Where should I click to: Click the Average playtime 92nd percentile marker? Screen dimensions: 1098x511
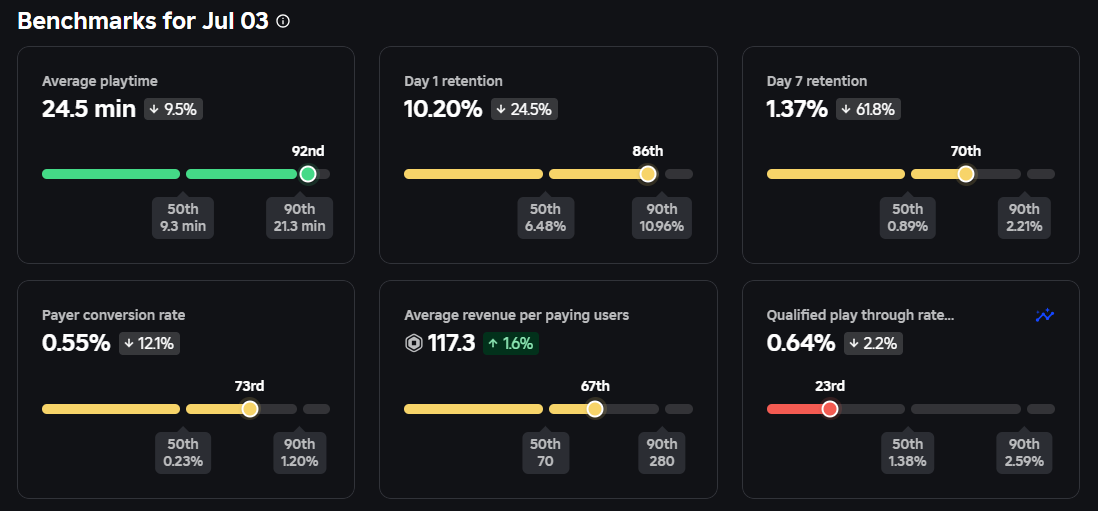click(308, 174)
